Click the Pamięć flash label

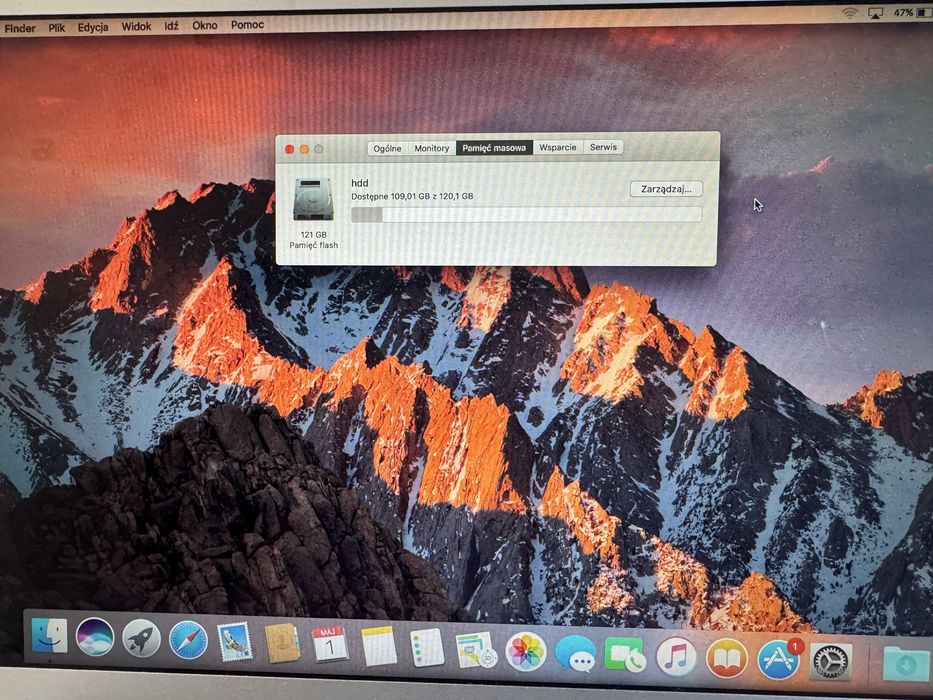tap(314, 245)
